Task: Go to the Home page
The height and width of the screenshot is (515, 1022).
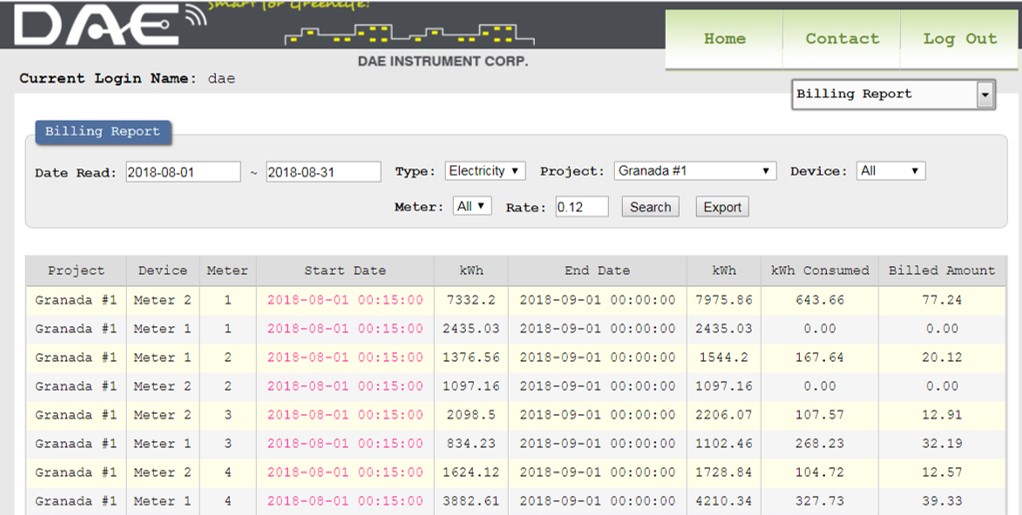Action: coord(724,38)
